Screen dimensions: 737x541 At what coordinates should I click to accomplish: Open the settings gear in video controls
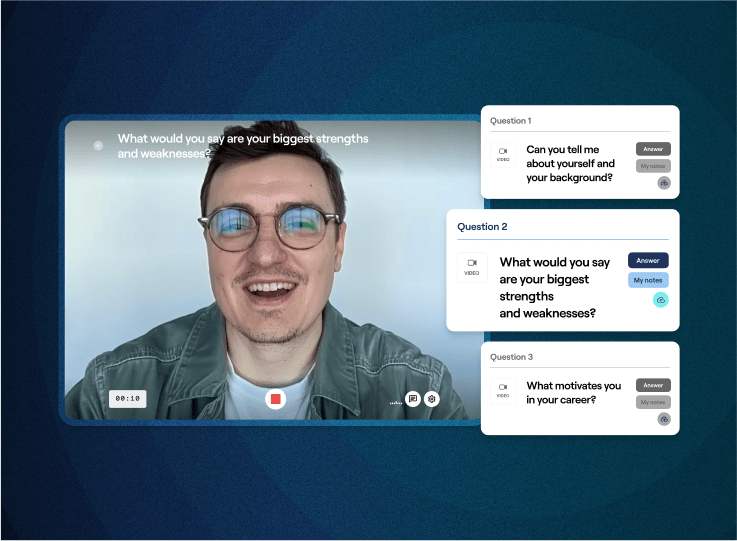(x=431, y=399)
